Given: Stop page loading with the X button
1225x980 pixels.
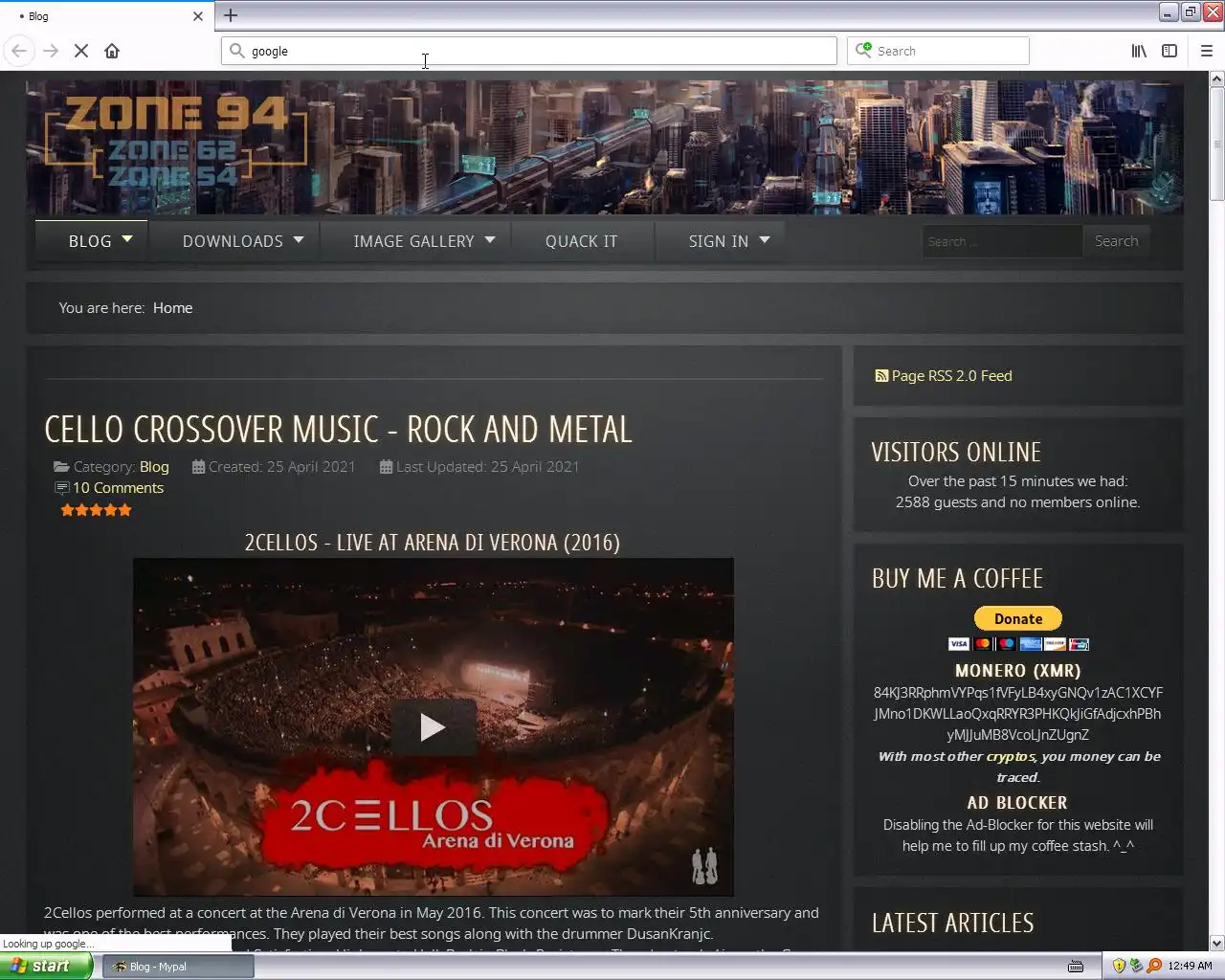Looking at the screenshot, I should click(81, 51).
